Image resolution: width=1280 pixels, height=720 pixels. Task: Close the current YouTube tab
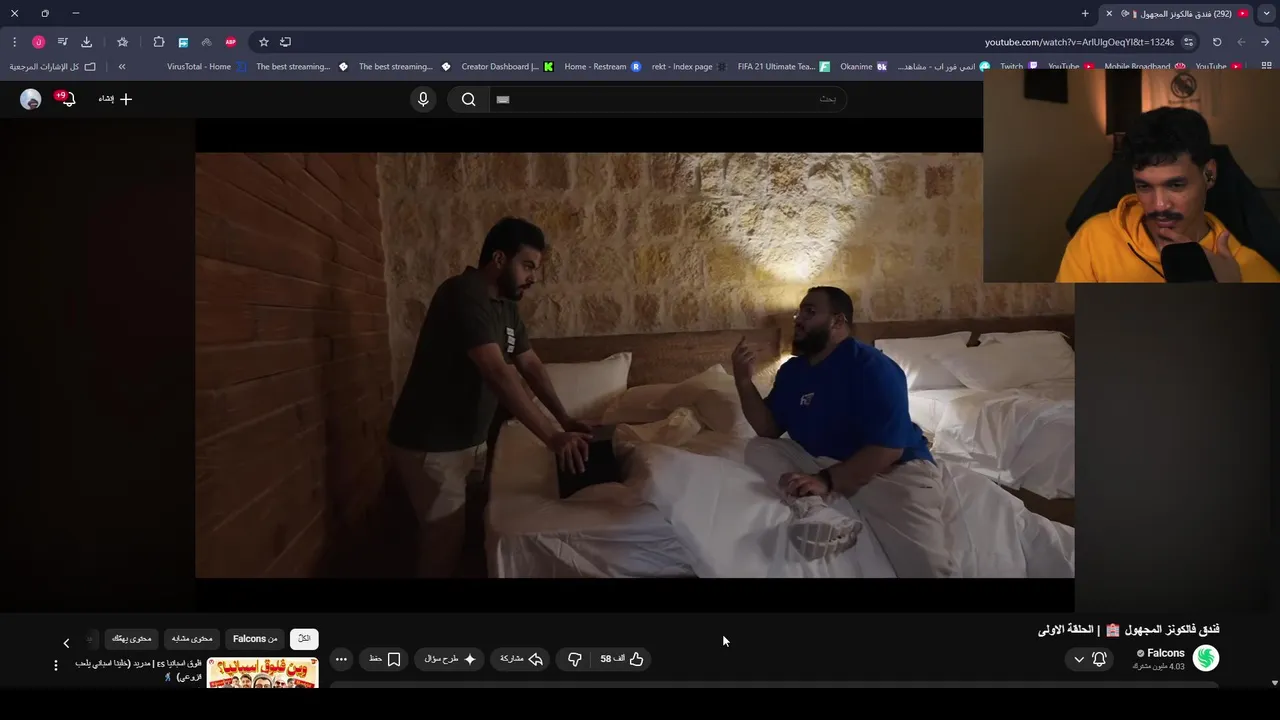coord(1109,13)
